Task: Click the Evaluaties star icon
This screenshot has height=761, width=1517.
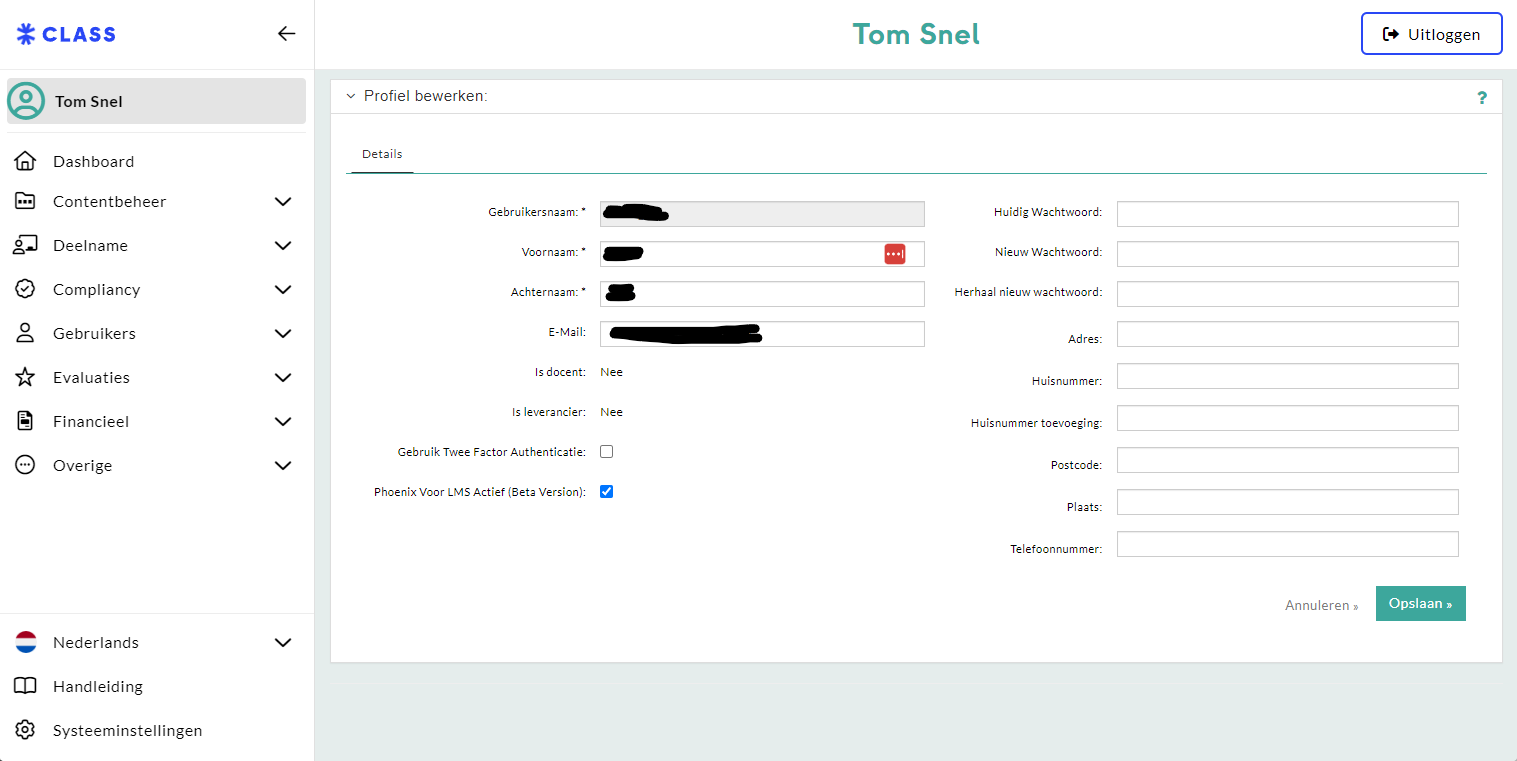Action: (x=25, y=377)
